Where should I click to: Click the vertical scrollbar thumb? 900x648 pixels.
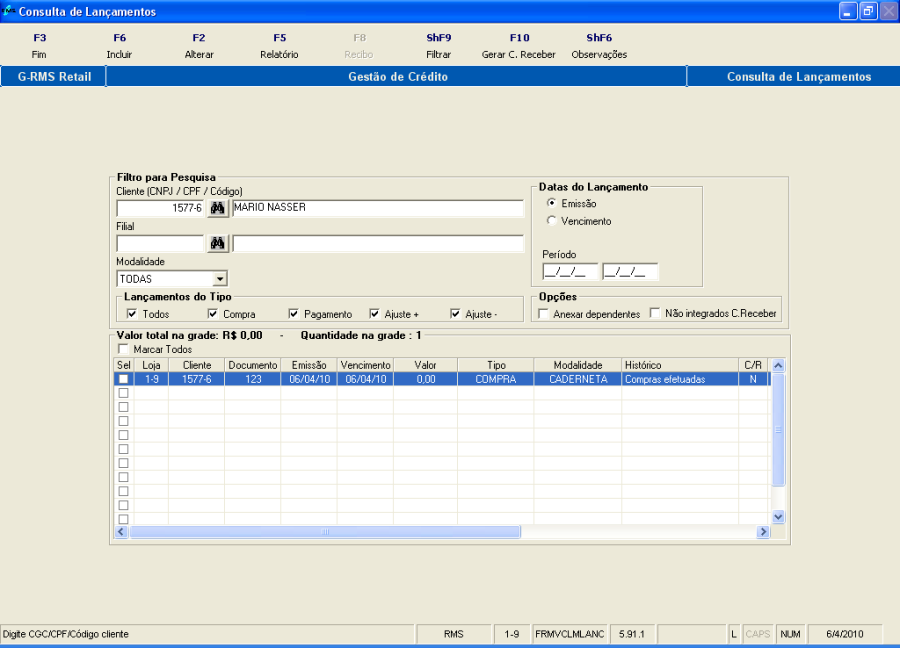(x=778, y=430)
